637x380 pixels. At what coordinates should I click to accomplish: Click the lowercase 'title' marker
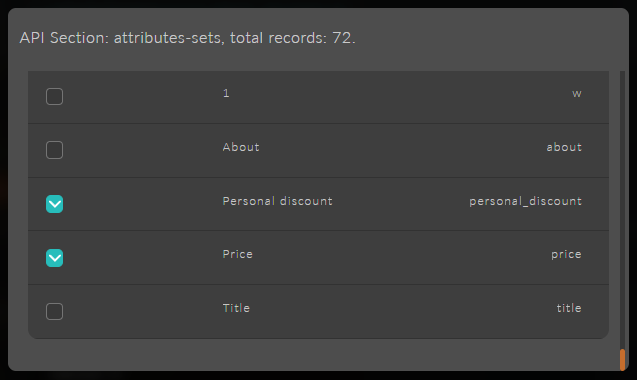tap(569, 308)
